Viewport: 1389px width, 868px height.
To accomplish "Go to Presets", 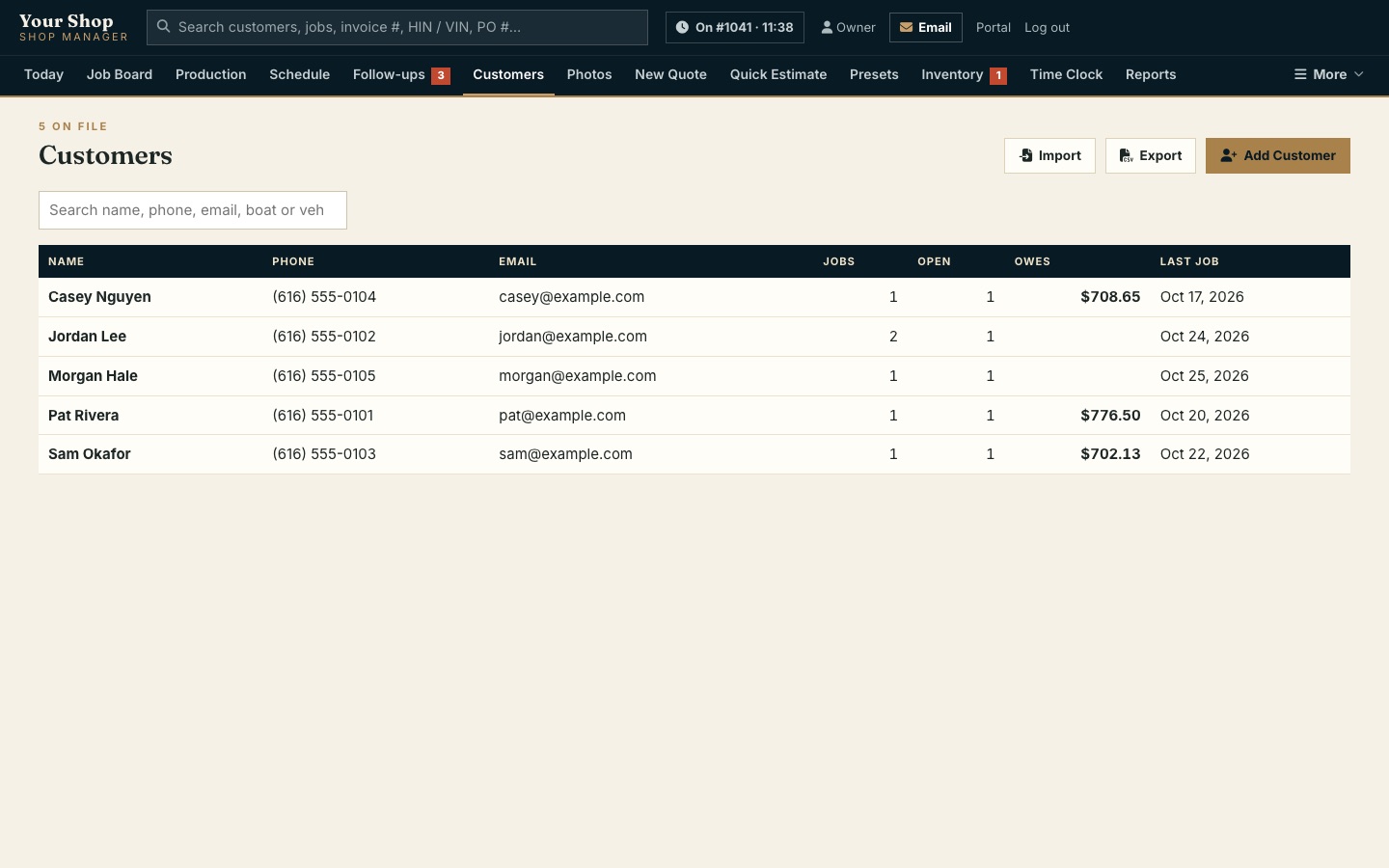I will pos(874,74).
